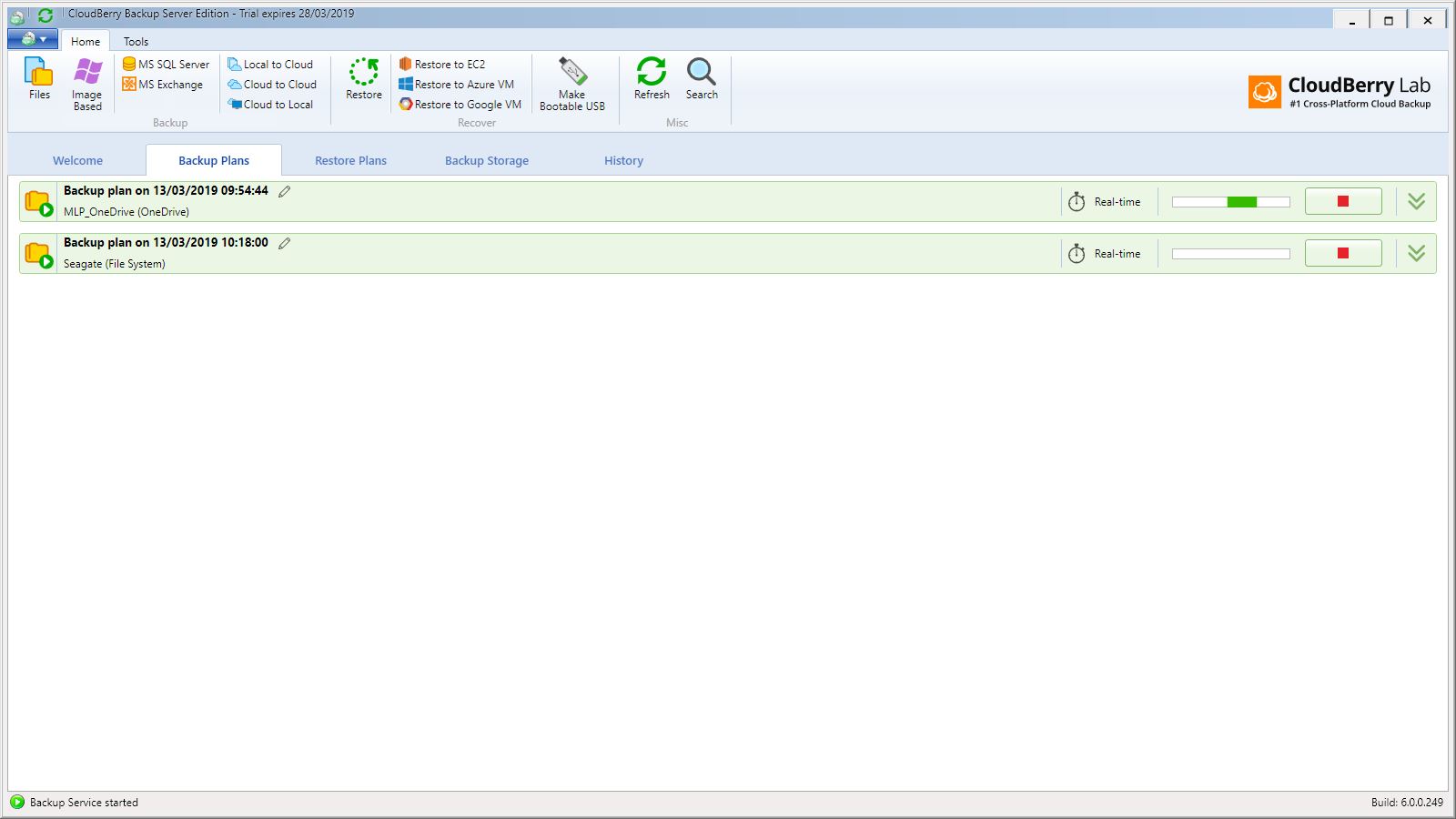Open the CloudBerry Lab logo link
1456x819 pixels.
point(1340,92)
